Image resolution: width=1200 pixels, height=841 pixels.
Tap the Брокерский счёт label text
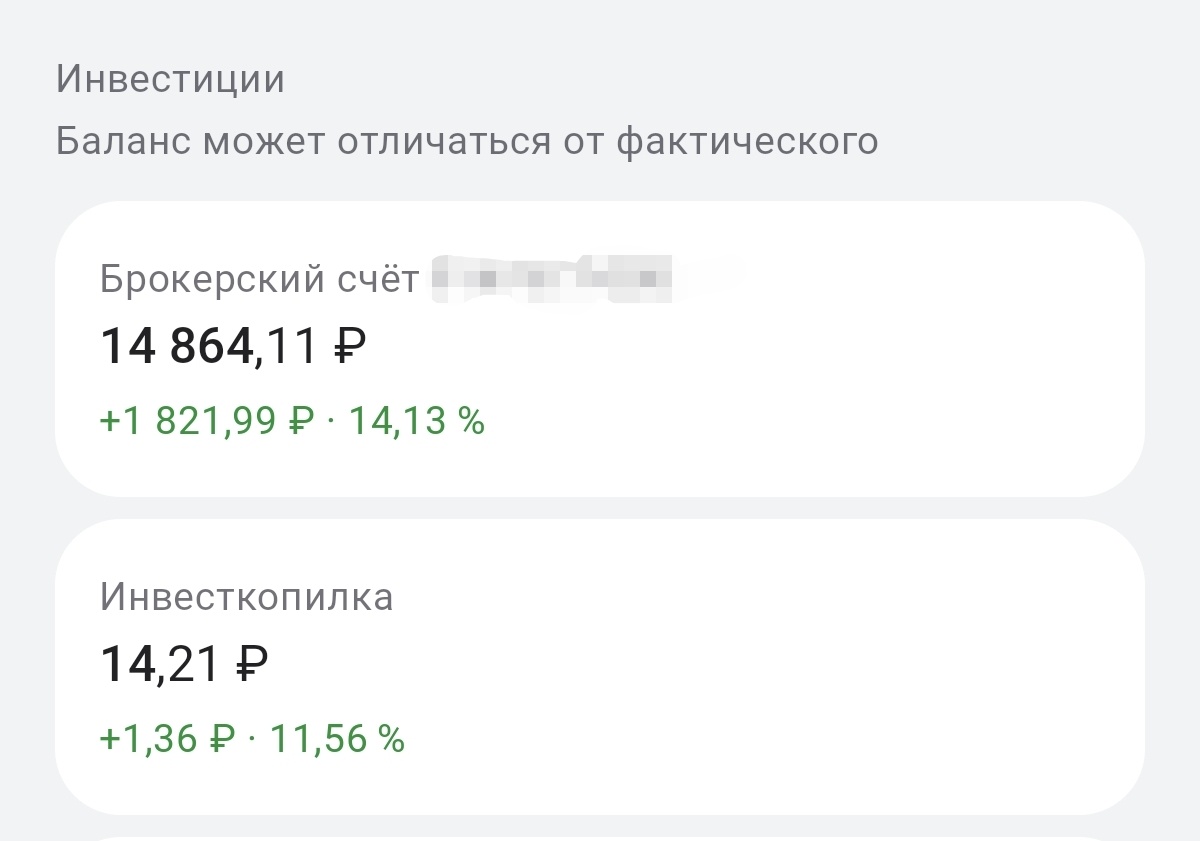[259, 279]
